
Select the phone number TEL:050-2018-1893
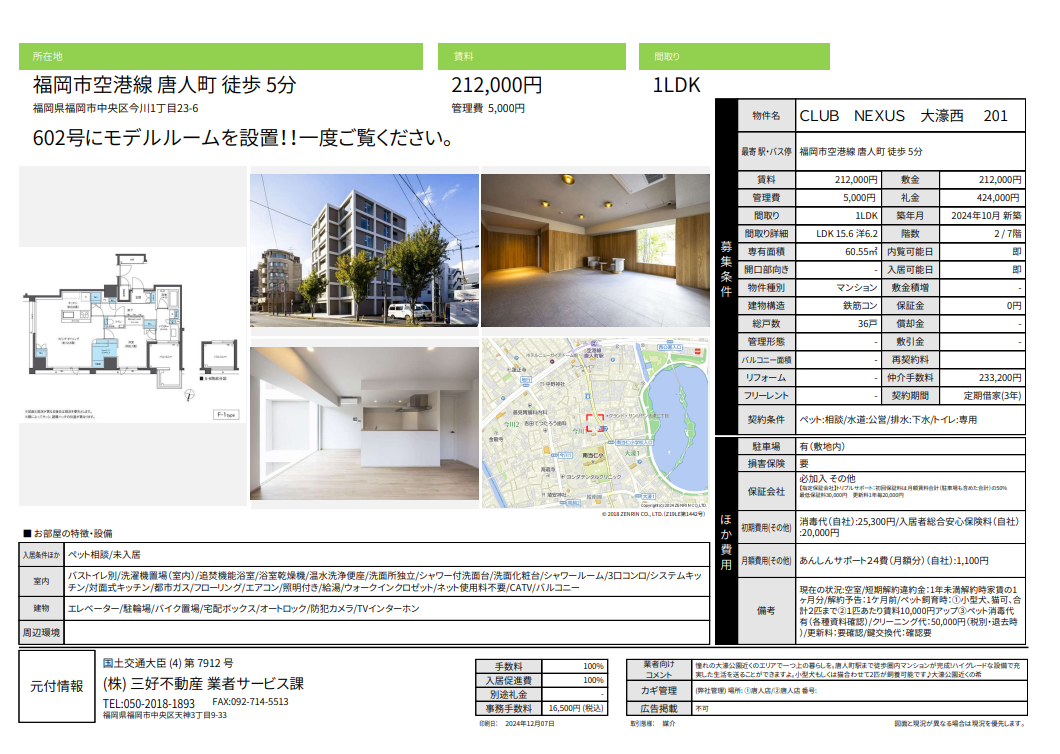[149, 704]
